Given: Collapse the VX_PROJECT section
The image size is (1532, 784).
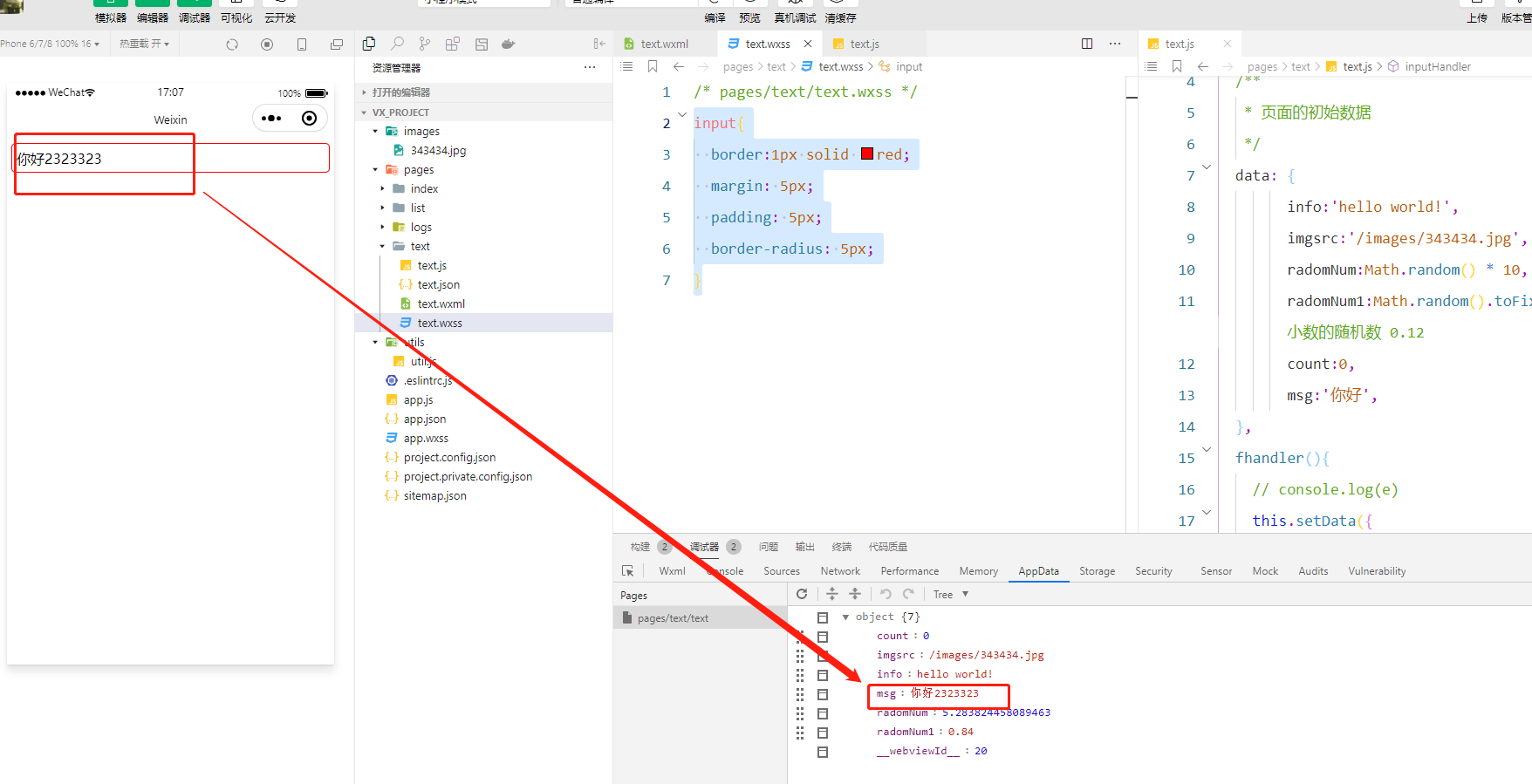Looking at the screenshot, I should [483, 112].
